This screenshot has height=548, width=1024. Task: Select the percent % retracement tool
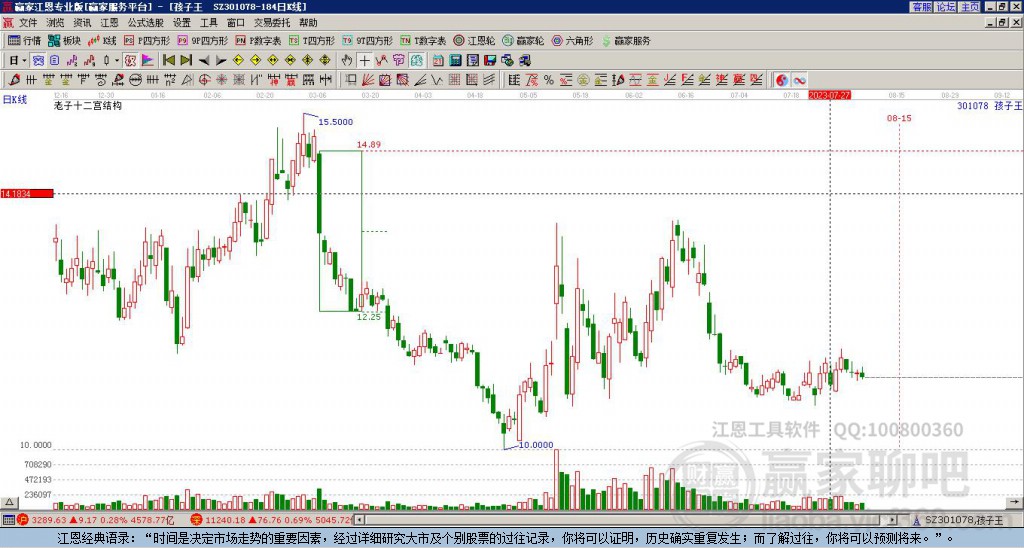(549, 80)
